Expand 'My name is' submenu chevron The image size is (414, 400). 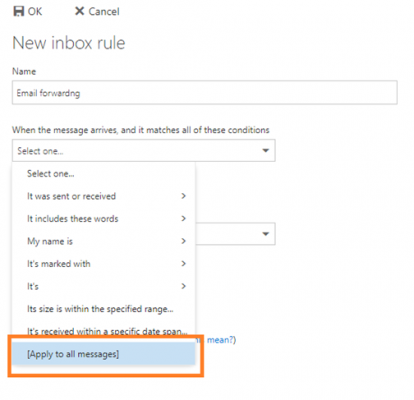tap(183, 241)
